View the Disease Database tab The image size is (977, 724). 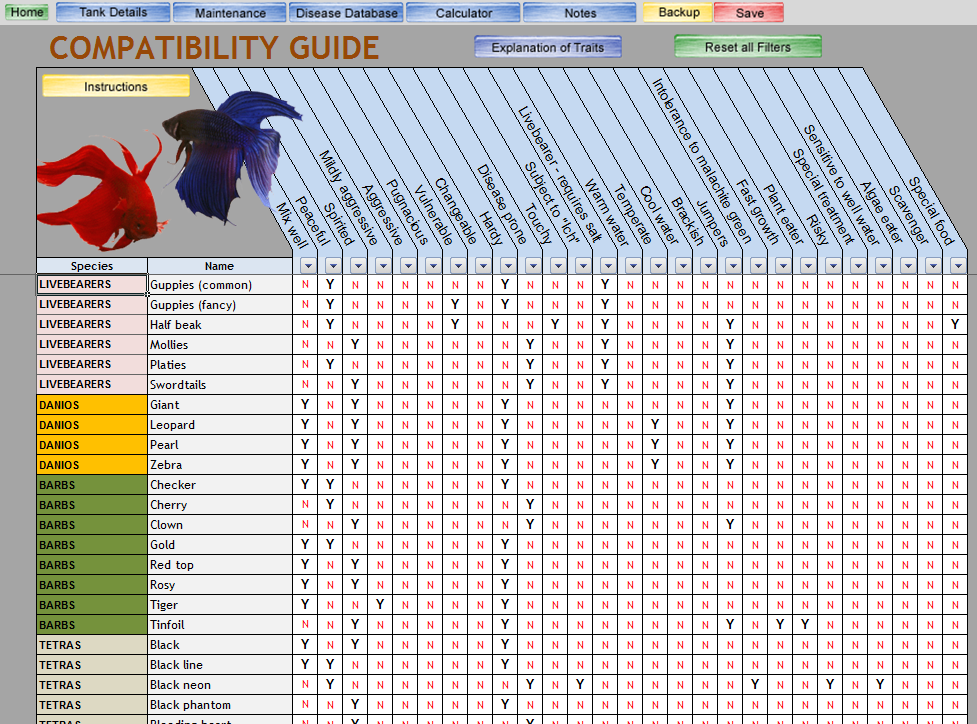(x=346, y=12)
